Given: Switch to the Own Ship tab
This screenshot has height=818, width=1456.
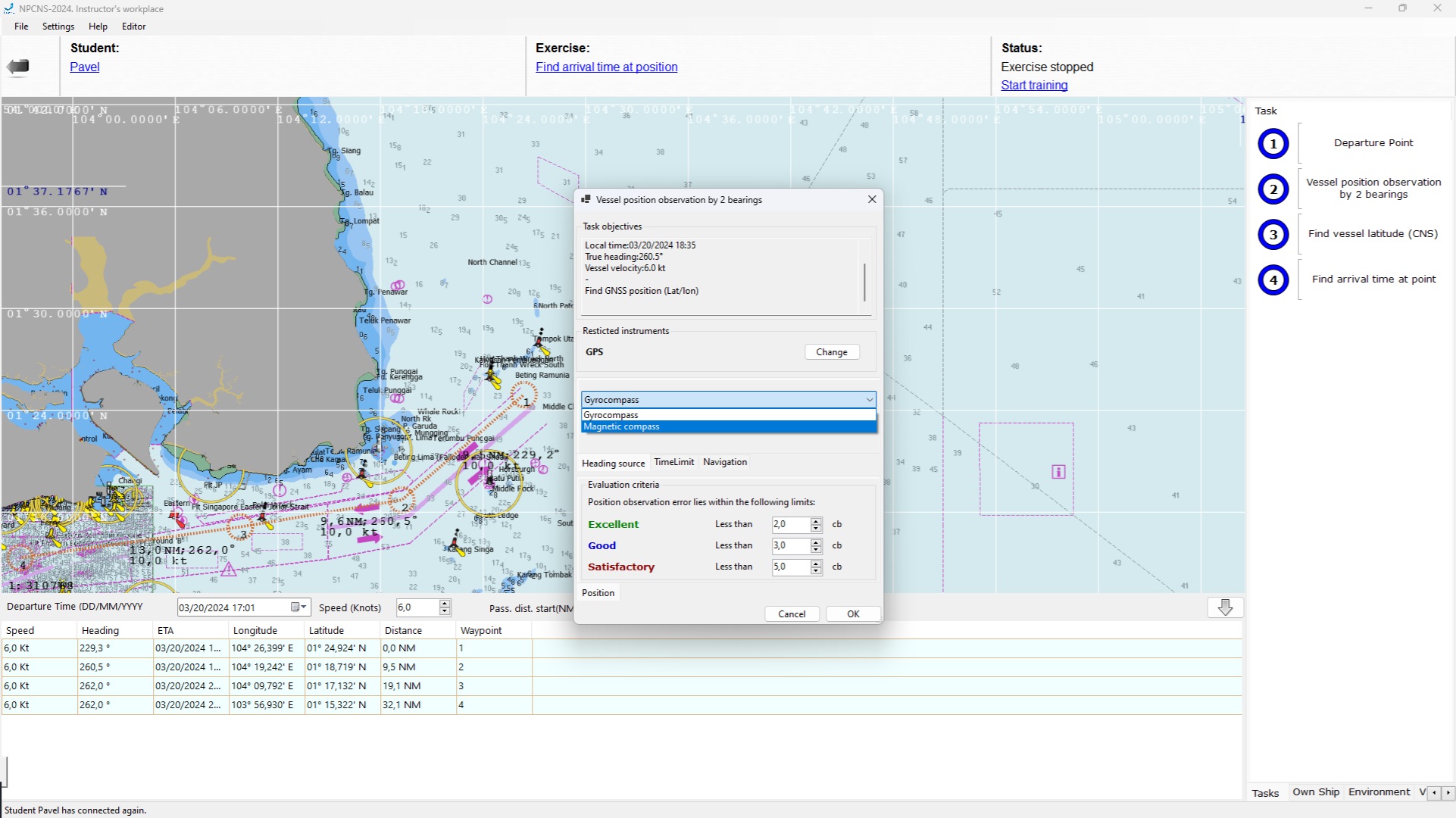Looking at the screenshot, I should click(1316, 791).
